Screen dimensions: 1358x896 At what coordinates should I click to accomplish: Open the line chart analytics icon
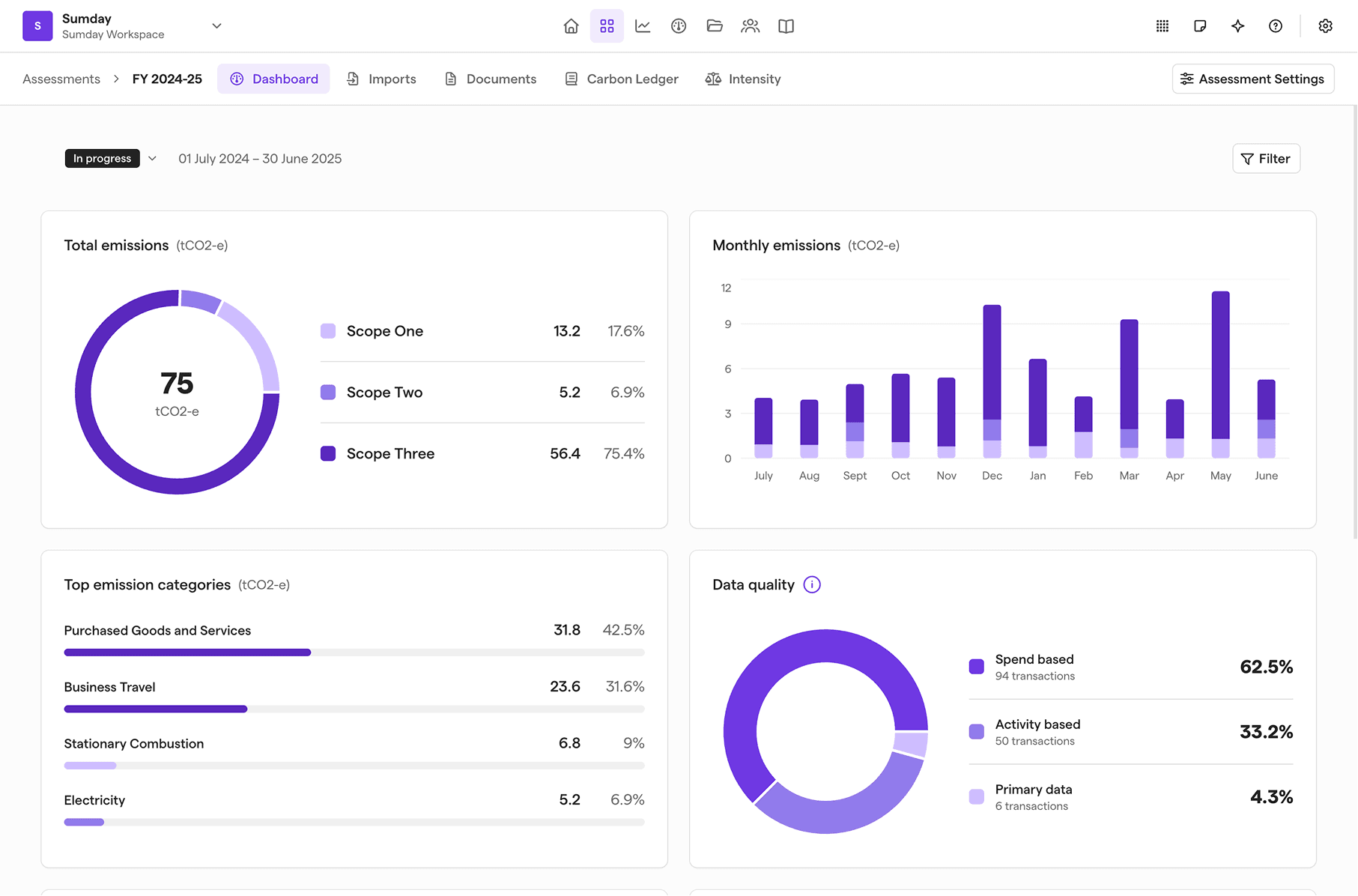tap(643, 26)
